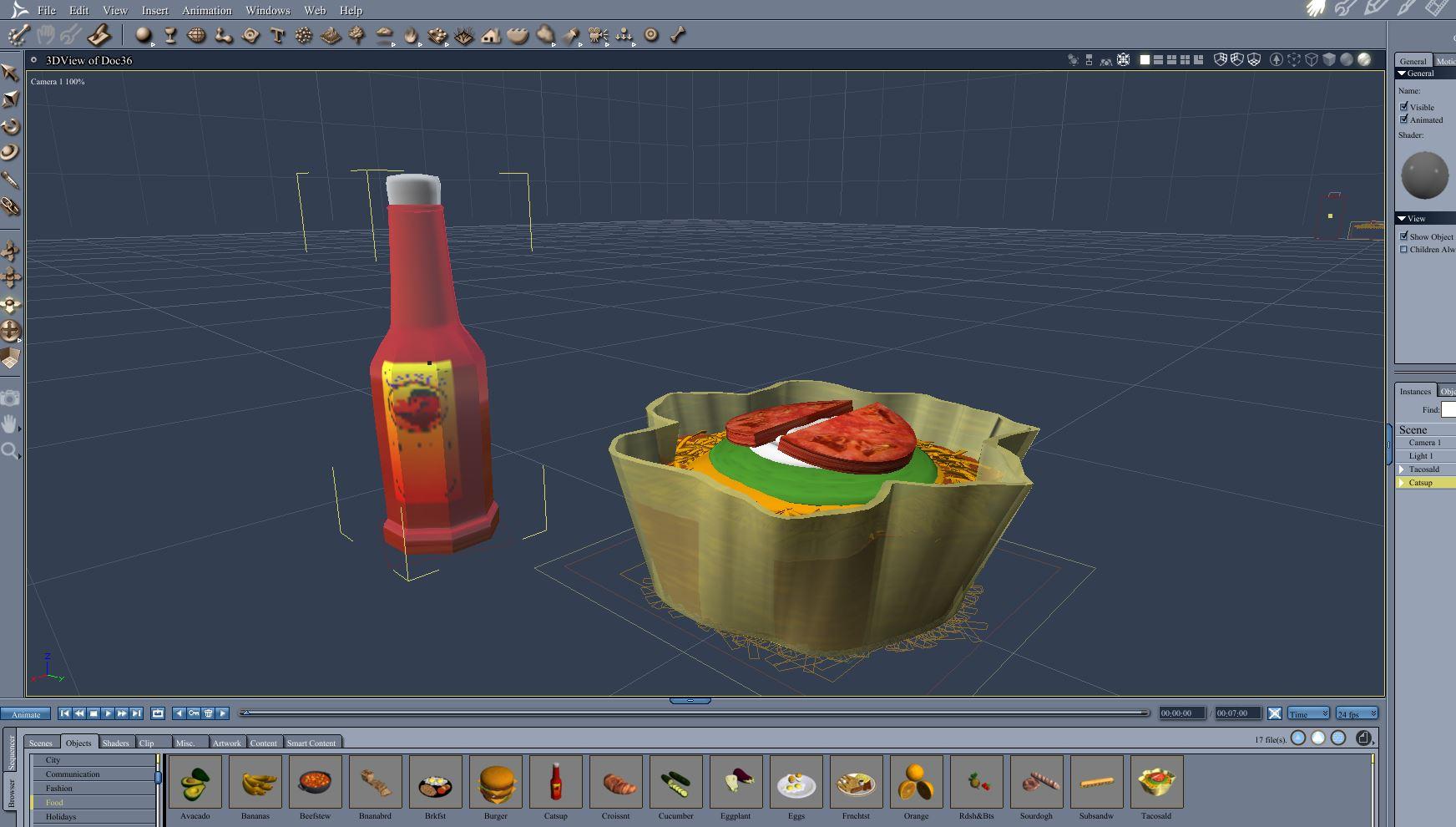Click the shader preview sphere
Viewport: 1456px width, 827px height.
pos(1424,175)
